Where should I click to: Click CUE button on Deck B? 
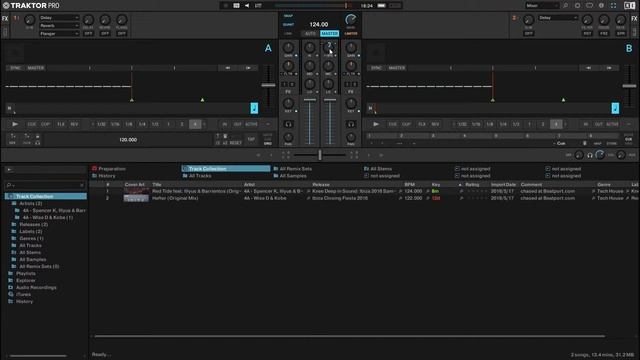tap(393, 124)
